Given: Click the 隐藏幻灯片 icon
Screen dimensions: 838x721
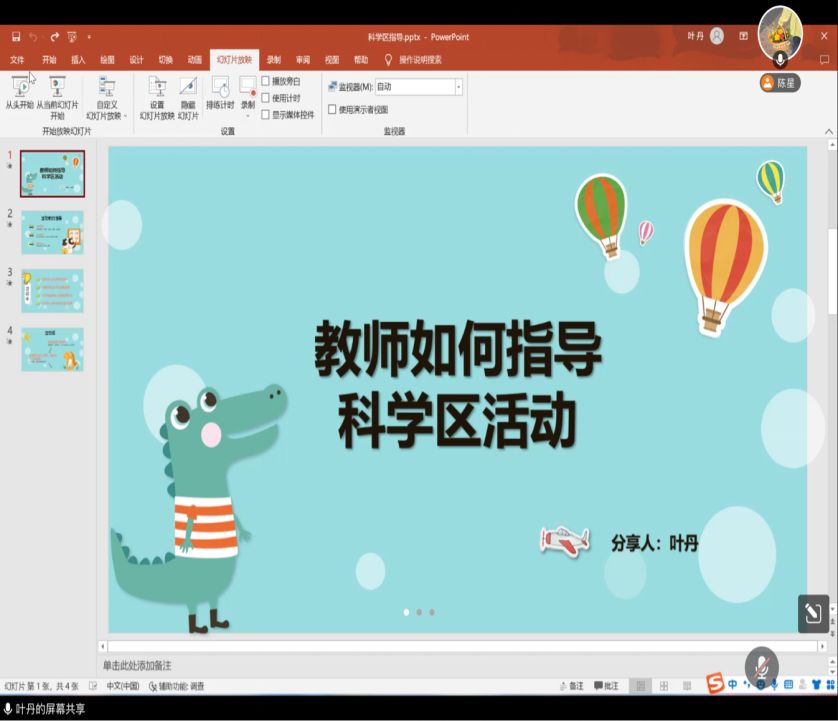Looking at the screenshot, I should tap(188, 87).
